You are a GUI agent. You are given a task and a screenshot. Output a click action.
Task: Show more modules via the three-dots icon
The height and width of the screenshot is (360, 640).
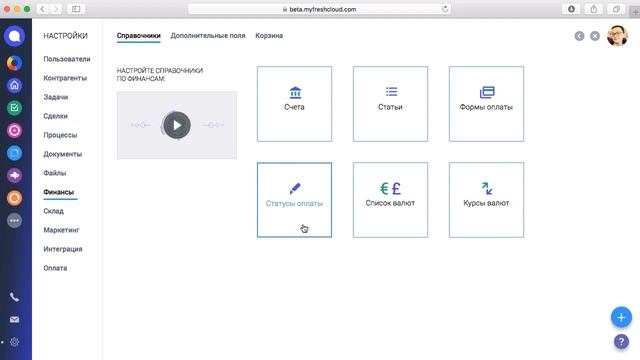tap(14, 220)
